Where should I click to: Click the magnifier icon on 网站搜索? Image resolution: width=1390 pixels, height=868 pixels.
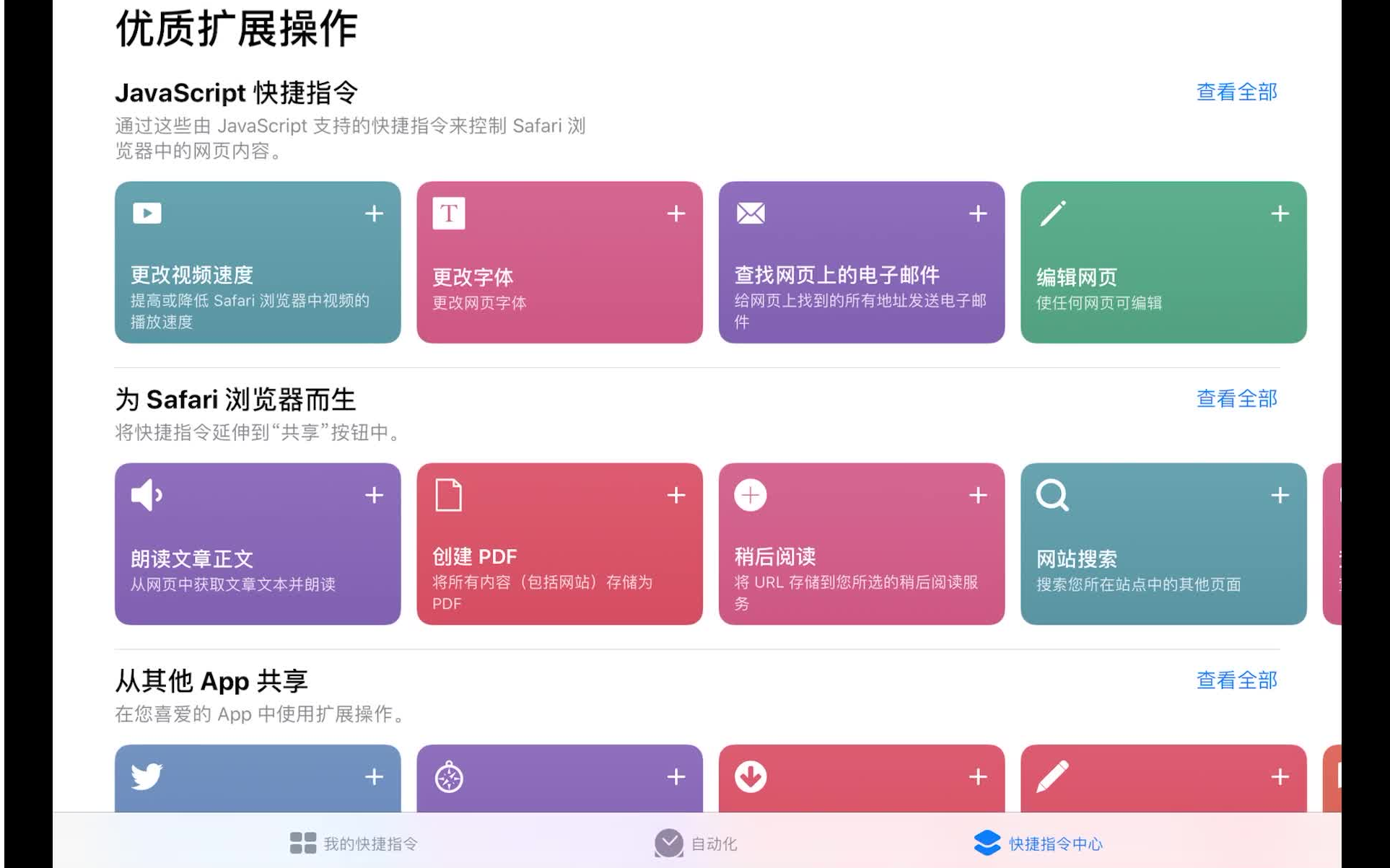coord(1052,495)
